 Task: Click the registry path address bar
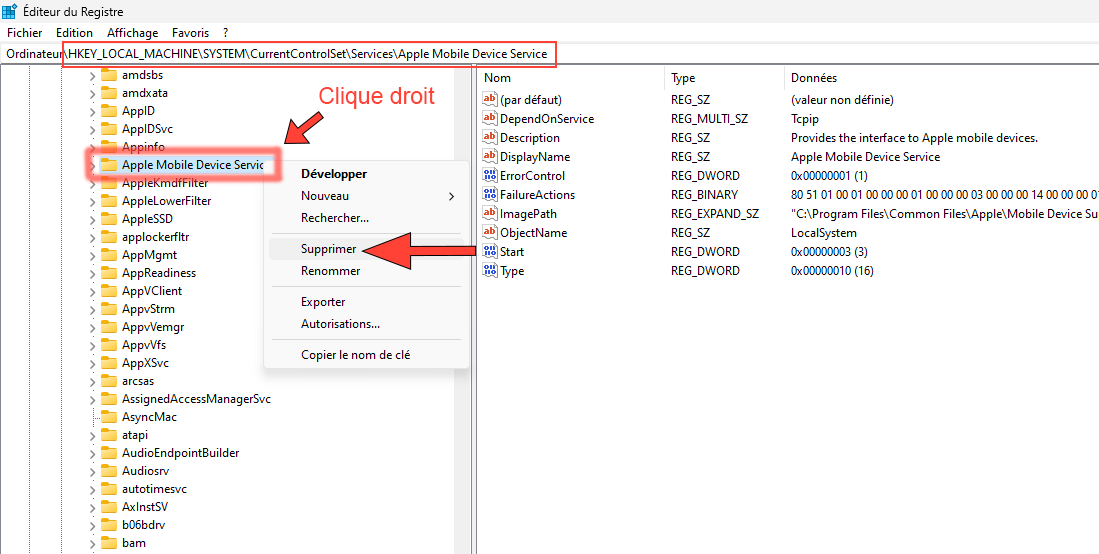pos(309,53)
